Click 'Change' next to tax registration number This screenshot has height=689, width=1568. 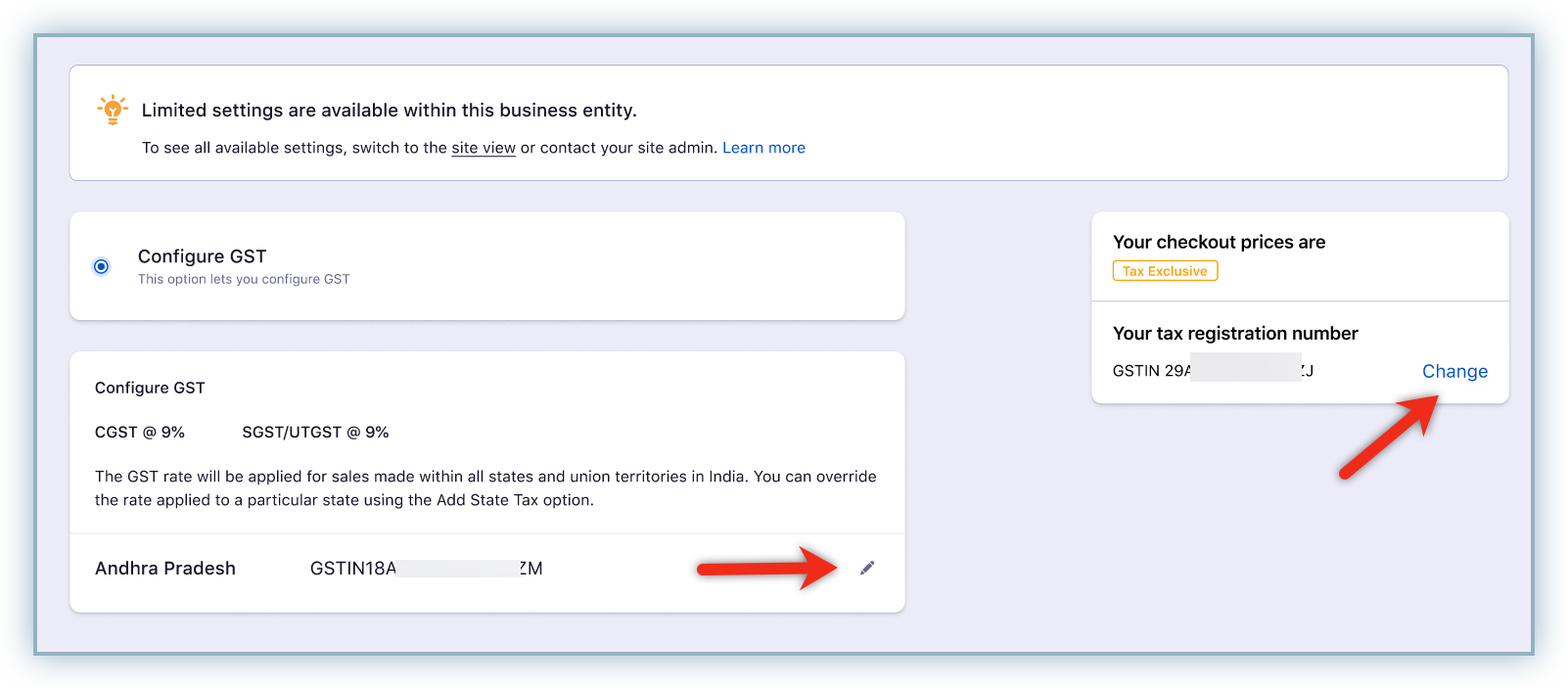coord(1453,371)
